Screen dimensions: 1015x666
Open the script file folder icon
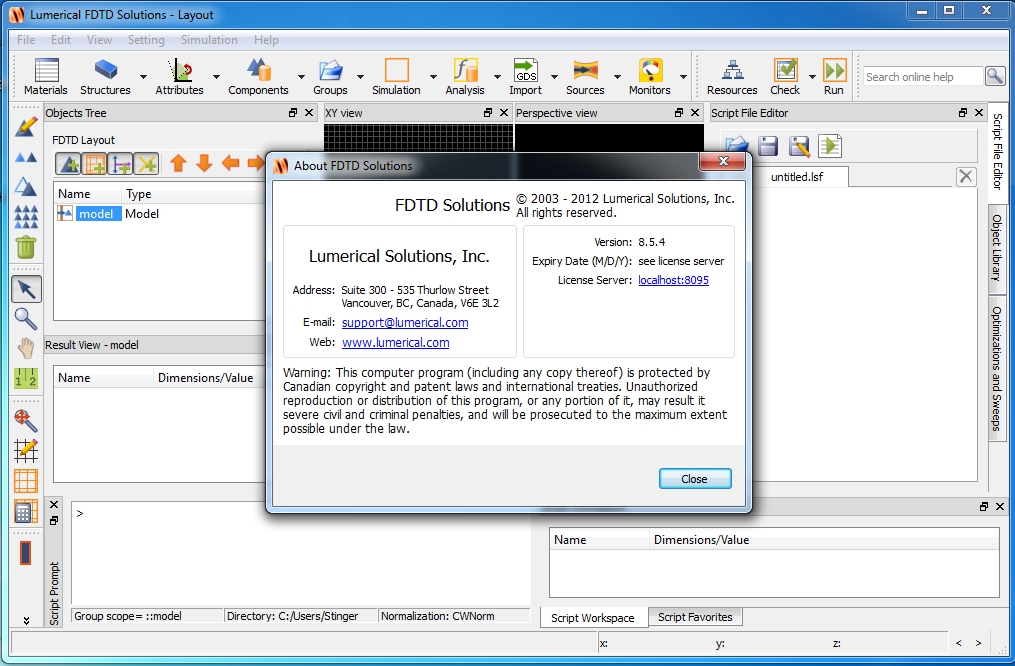point(737,146)
